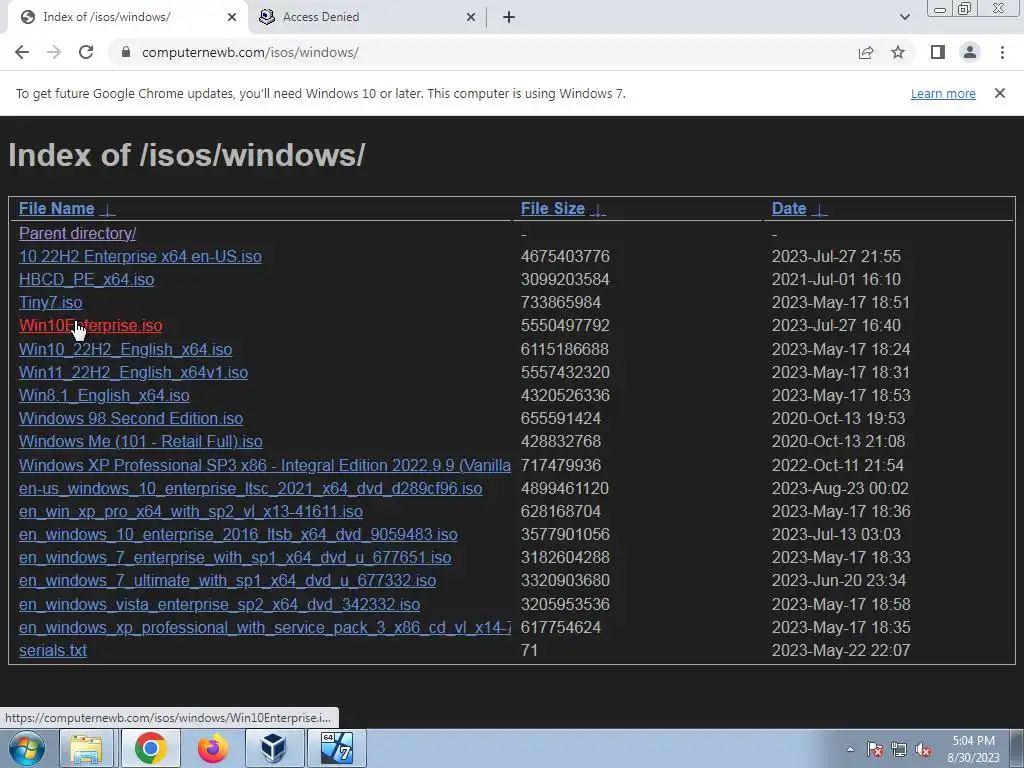Open the Win8.1_English_x64.iso link
The image size is (1024, 768).
(x=104, y=395)
